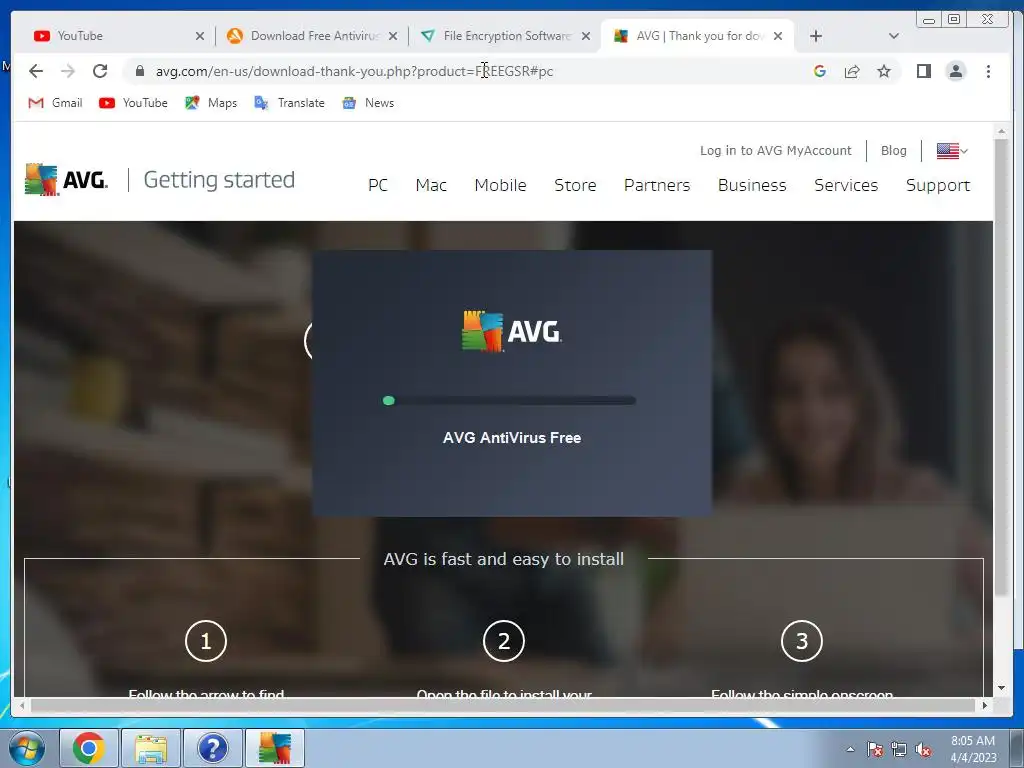Screen dimensions: 1024x768
Task: Open the YouTube bookmark
Action: click(x=133, y=103)
